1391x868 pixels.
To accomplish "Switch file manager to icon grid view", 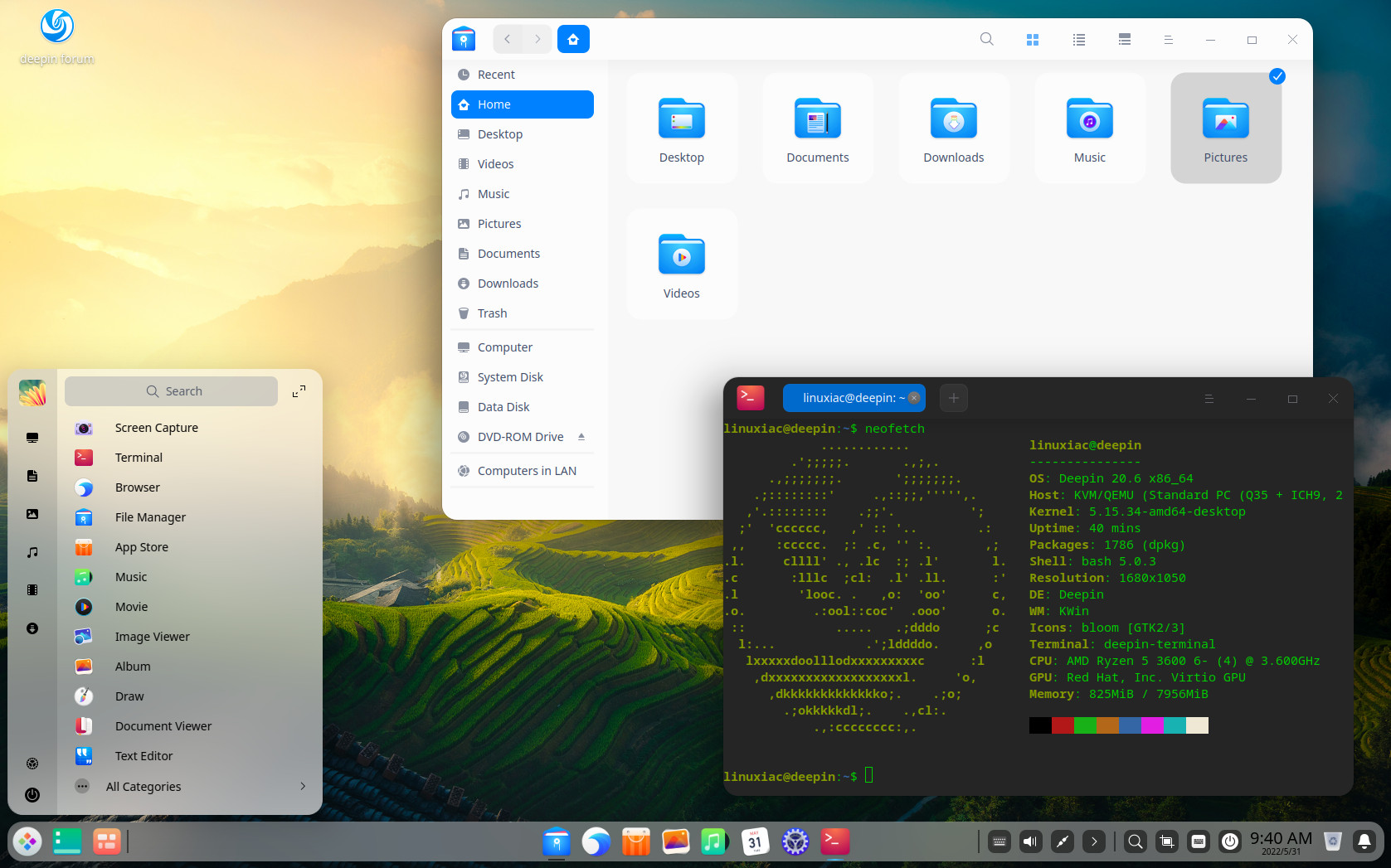I will click(1033, 39).
